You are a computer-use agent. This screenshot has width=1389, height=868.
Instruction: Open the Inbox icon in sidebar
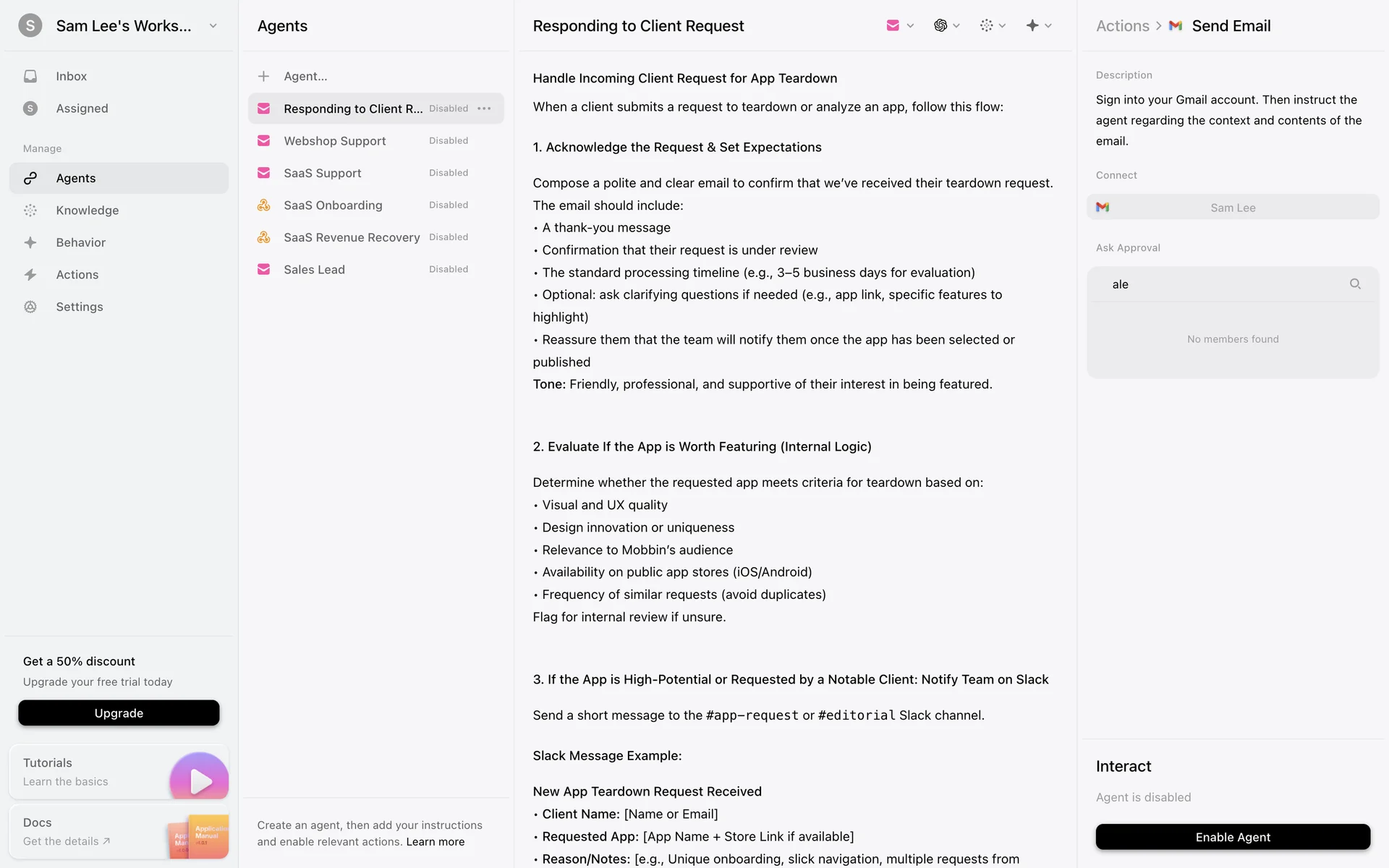[x=30, y=76]
